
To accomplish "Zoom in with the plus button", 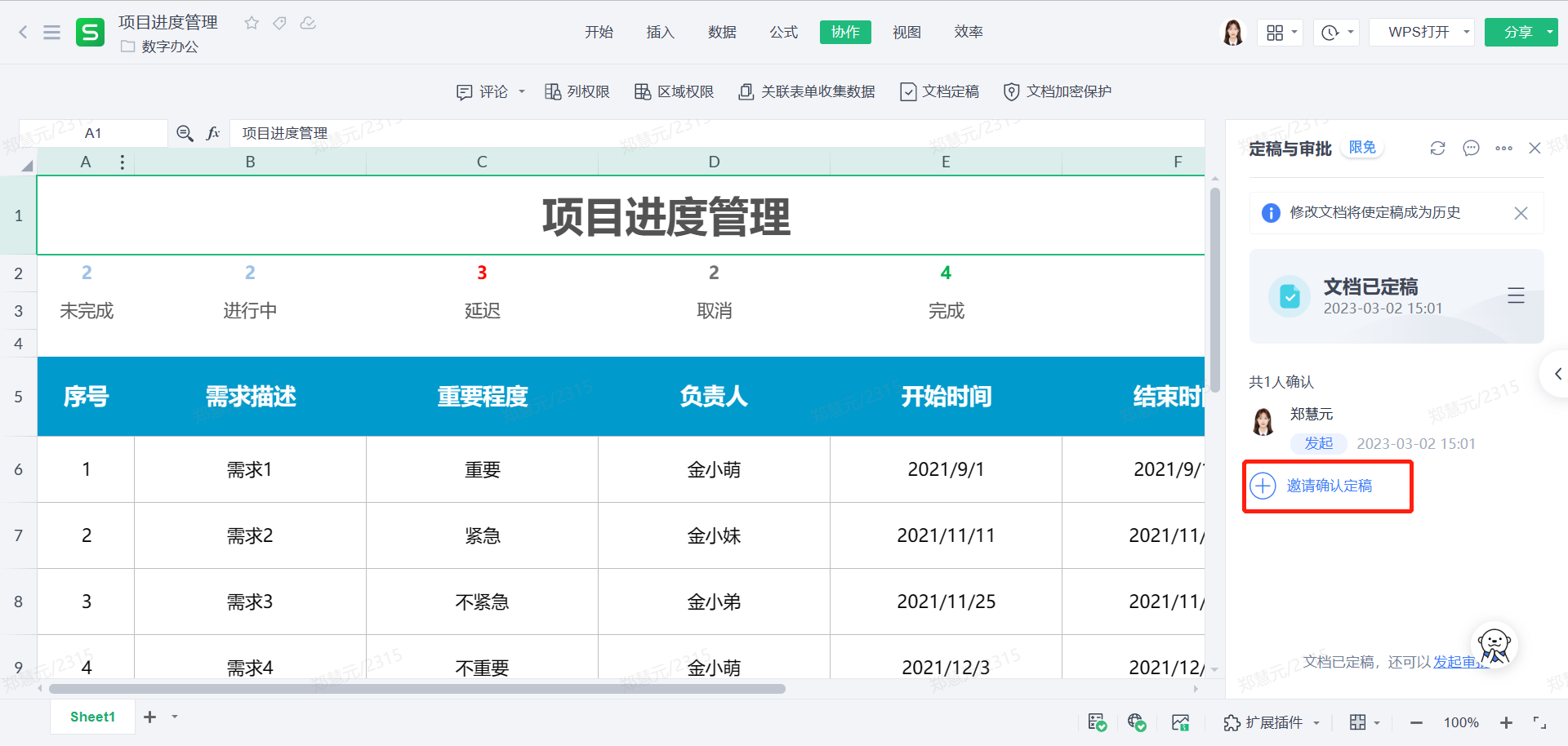I will (1506, 723).
